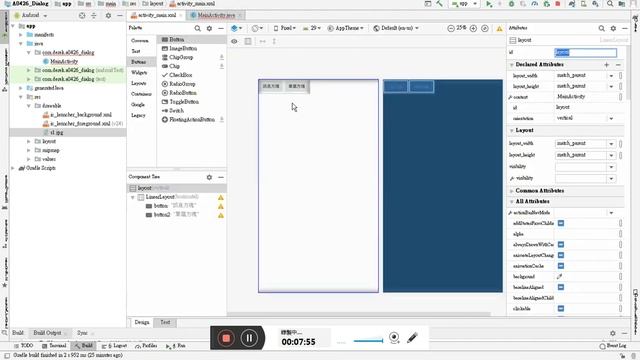Image resolution: width=640 pixels, height=360 pixels.
Task: Switch to Text tab of layout editor
Action: point(165,322)
